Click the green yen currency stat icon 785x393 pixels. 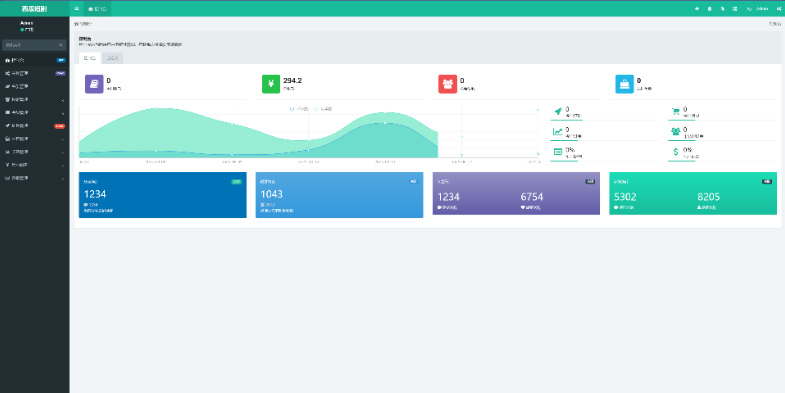[x=271, y=84]
